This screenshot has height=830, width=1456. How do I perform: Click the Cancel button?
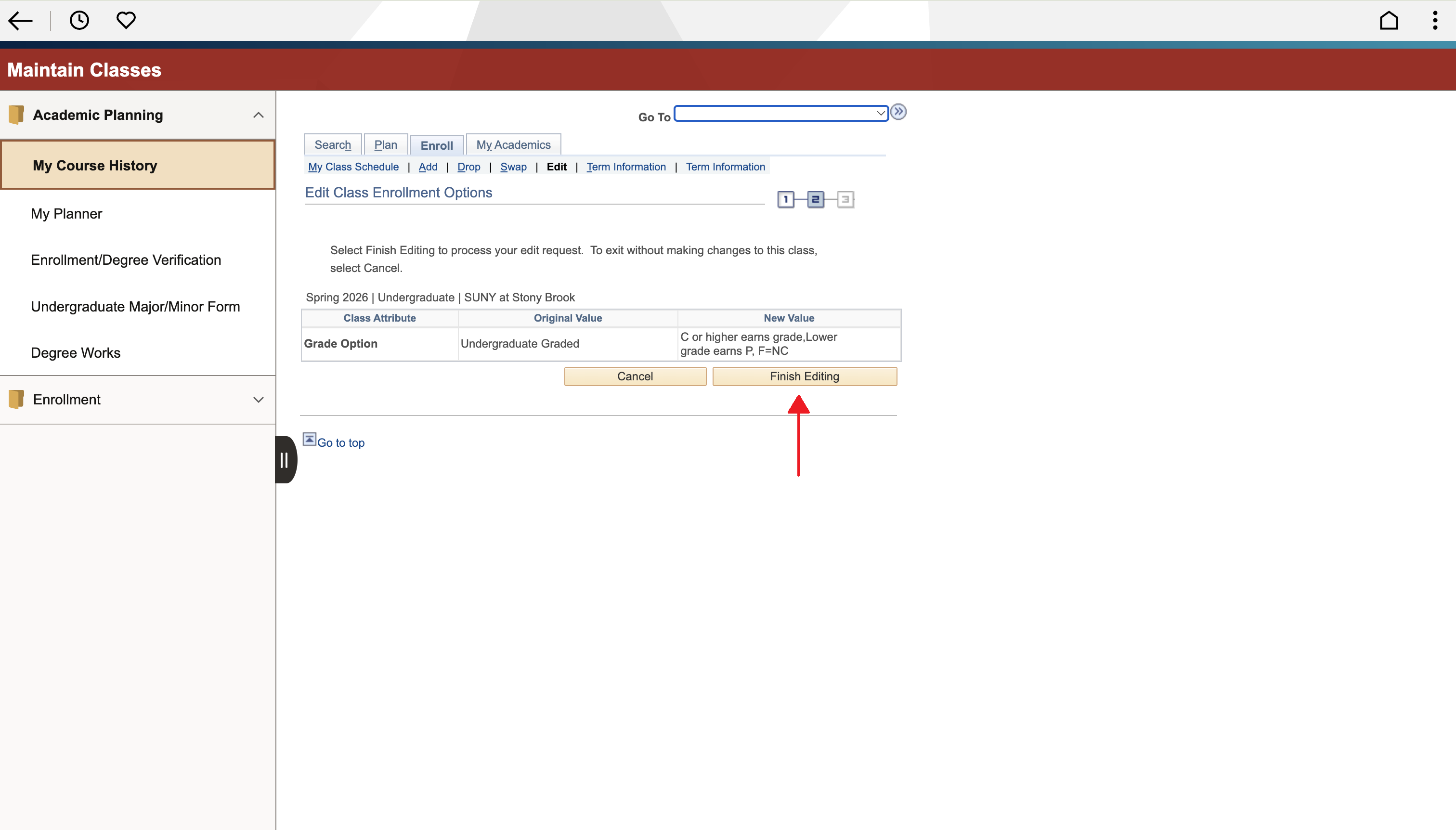(x=635, y=376)
